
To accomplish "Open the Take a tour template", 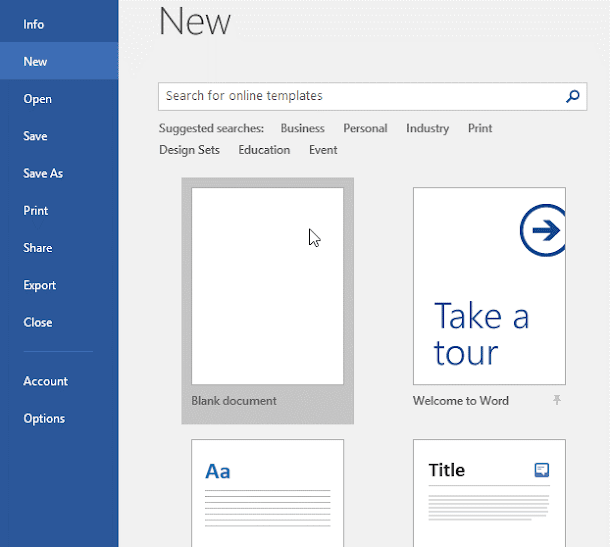I will point(489,286).
